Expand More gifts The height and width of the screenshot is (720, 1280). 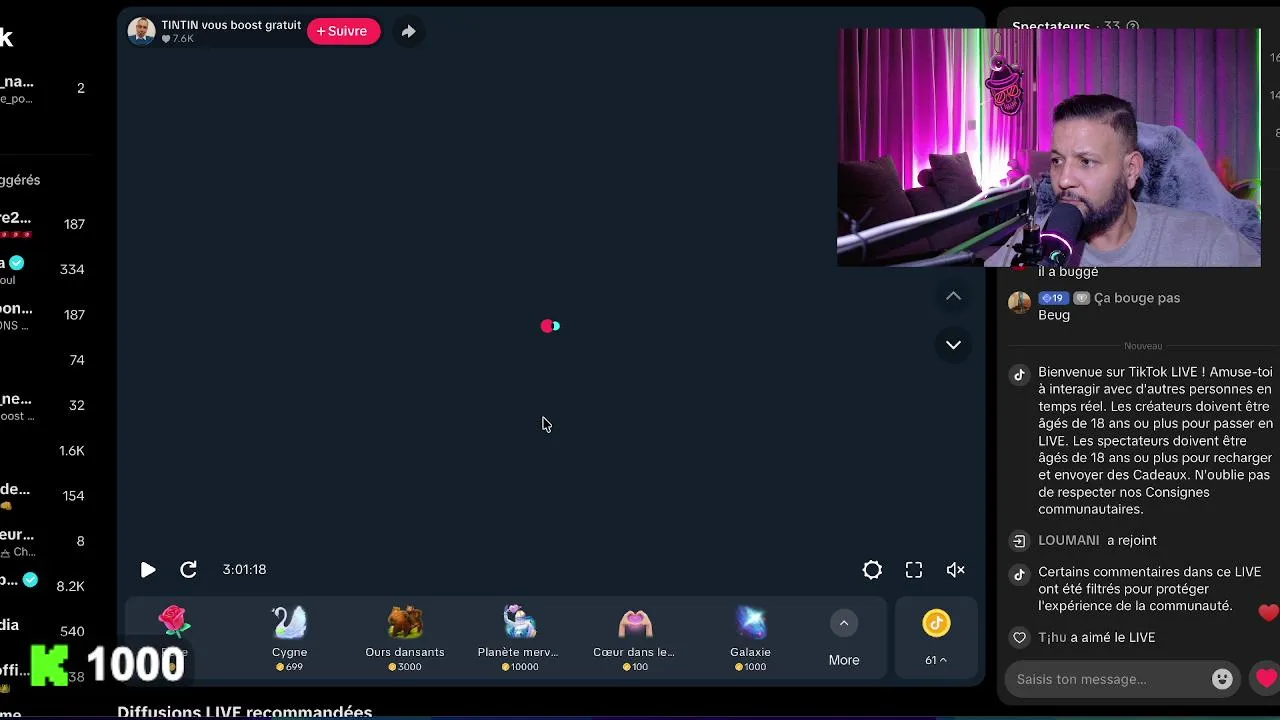(844, 638)
